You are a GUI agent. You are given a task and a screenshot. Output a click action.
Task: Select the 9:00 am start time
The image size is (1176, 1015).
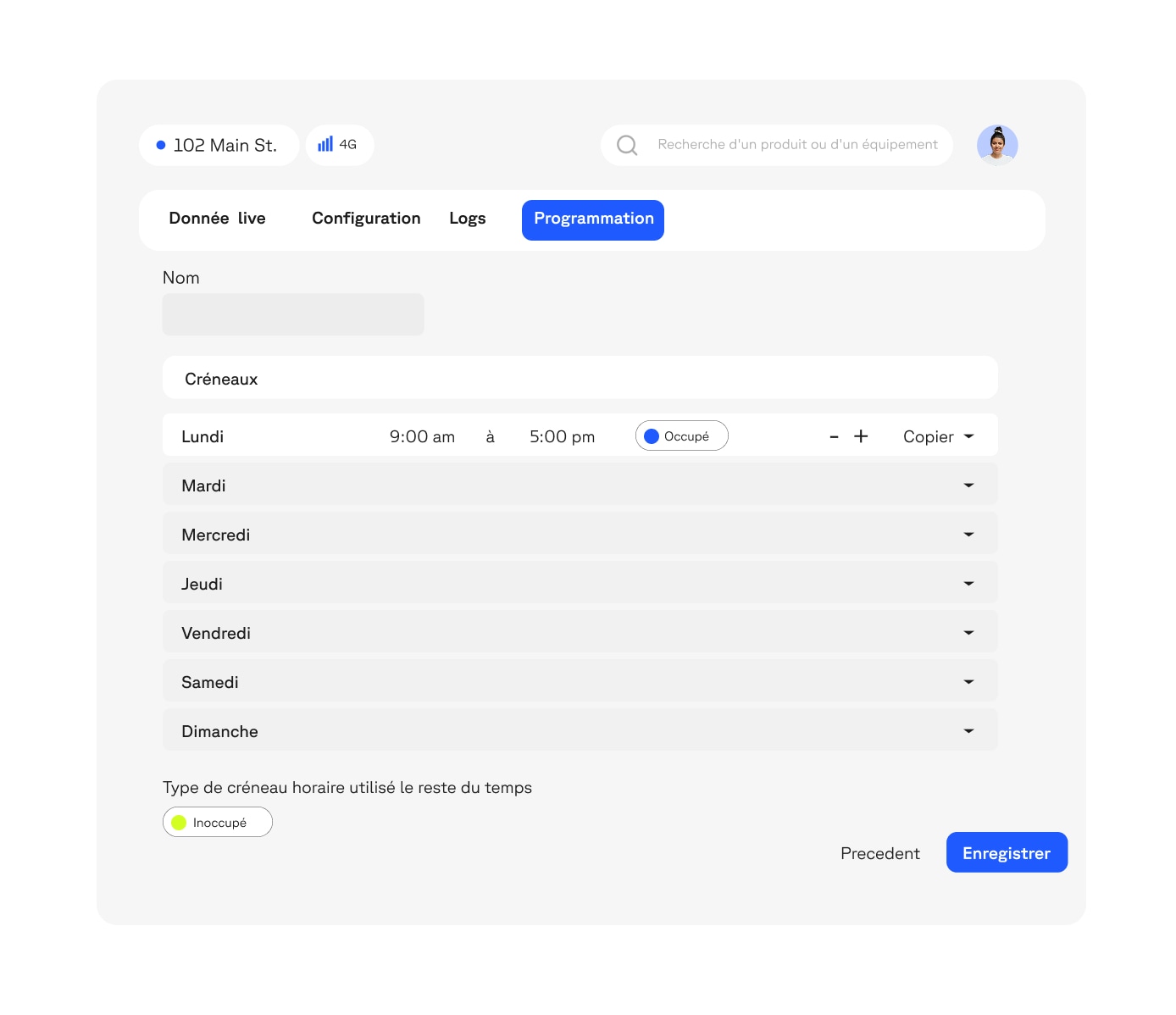(x=422, y=436)
